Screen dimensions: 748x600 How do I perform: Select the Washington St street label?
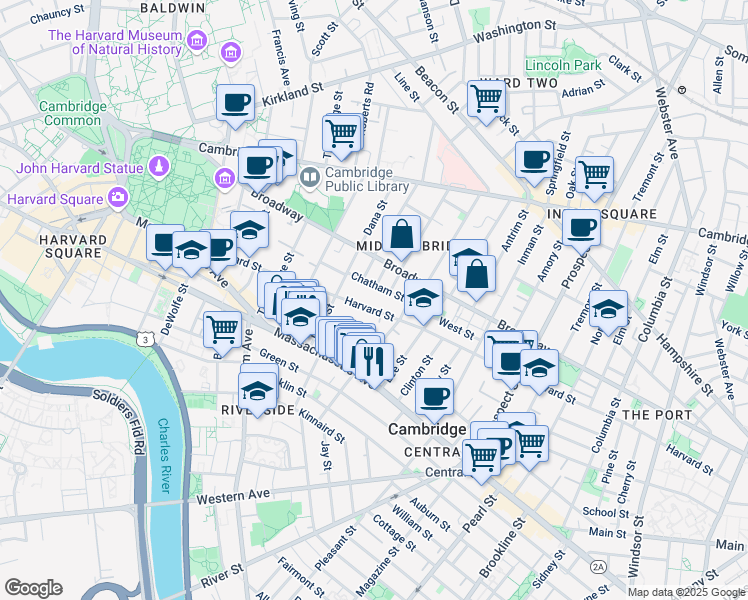(x=515, y=31)
